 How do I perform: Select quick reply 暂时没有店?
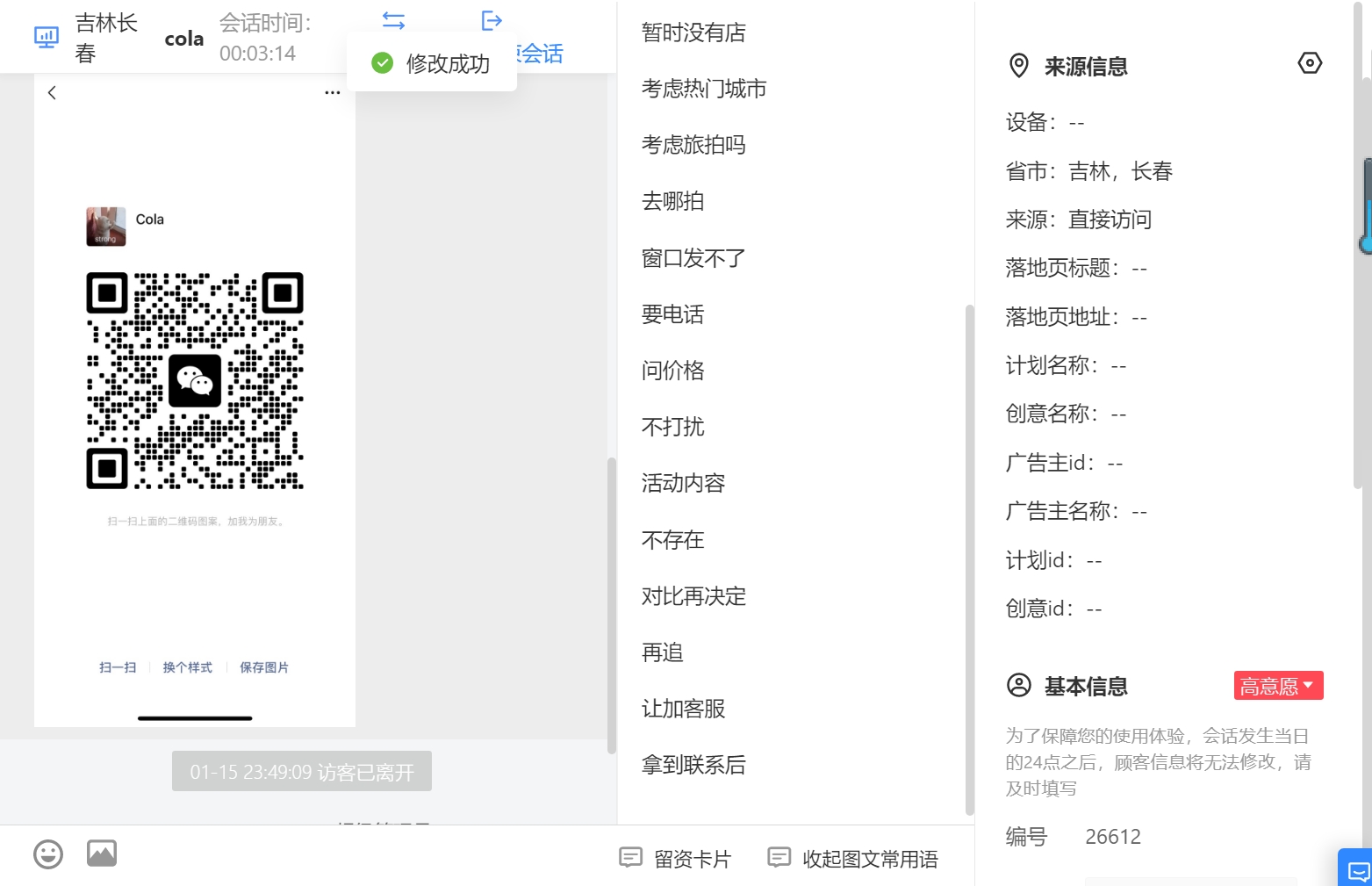click(x=693, y=32)
